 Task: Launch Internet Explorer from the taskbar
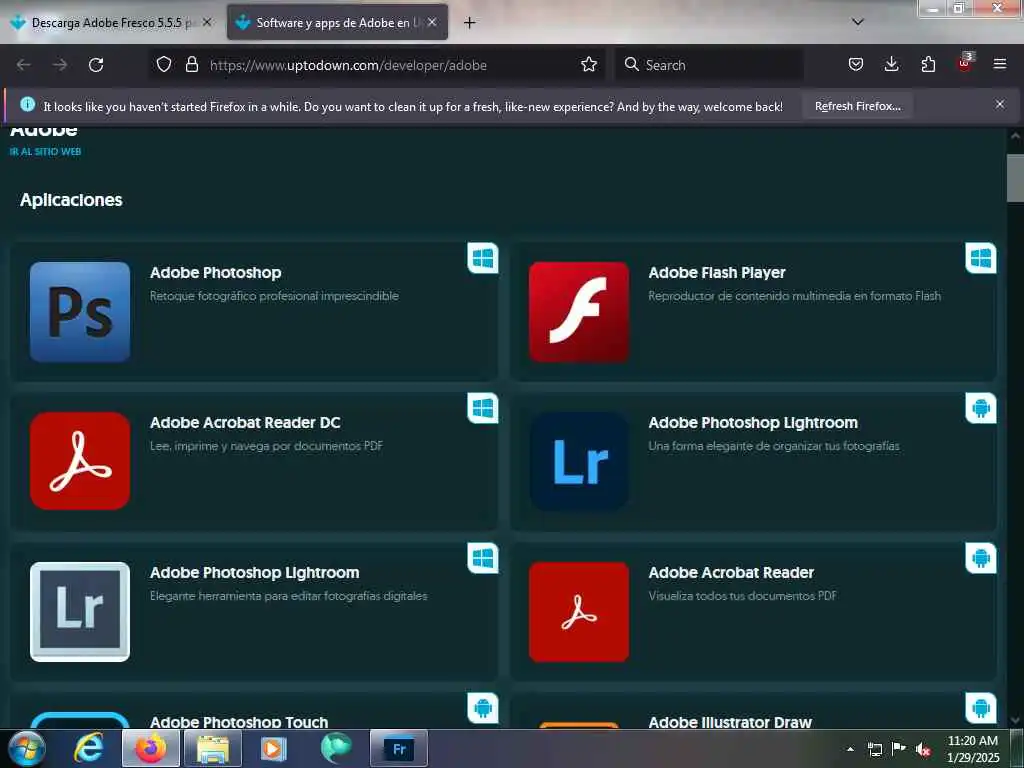(x=88, y=748)
